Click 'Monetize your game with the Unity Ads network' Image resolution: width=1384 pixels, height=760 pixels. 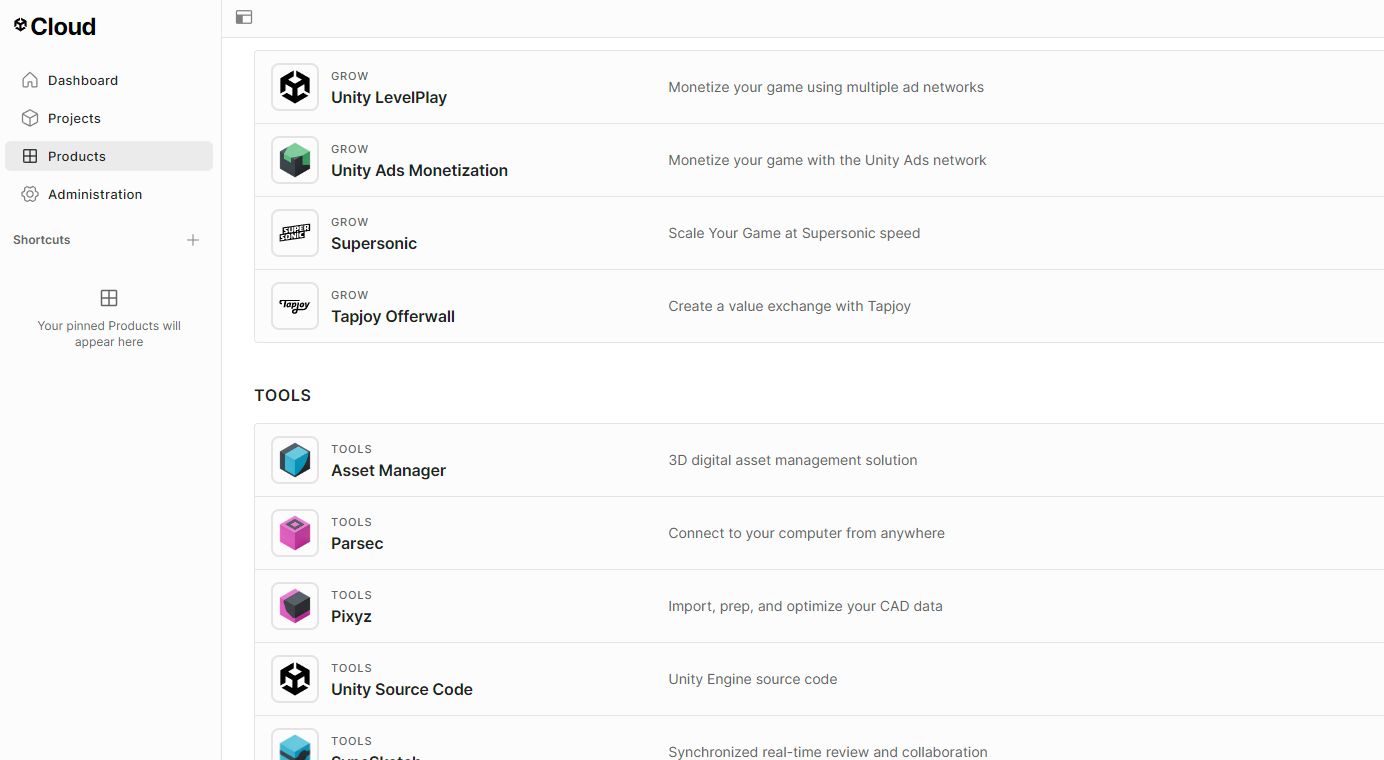tap(827, 160)
